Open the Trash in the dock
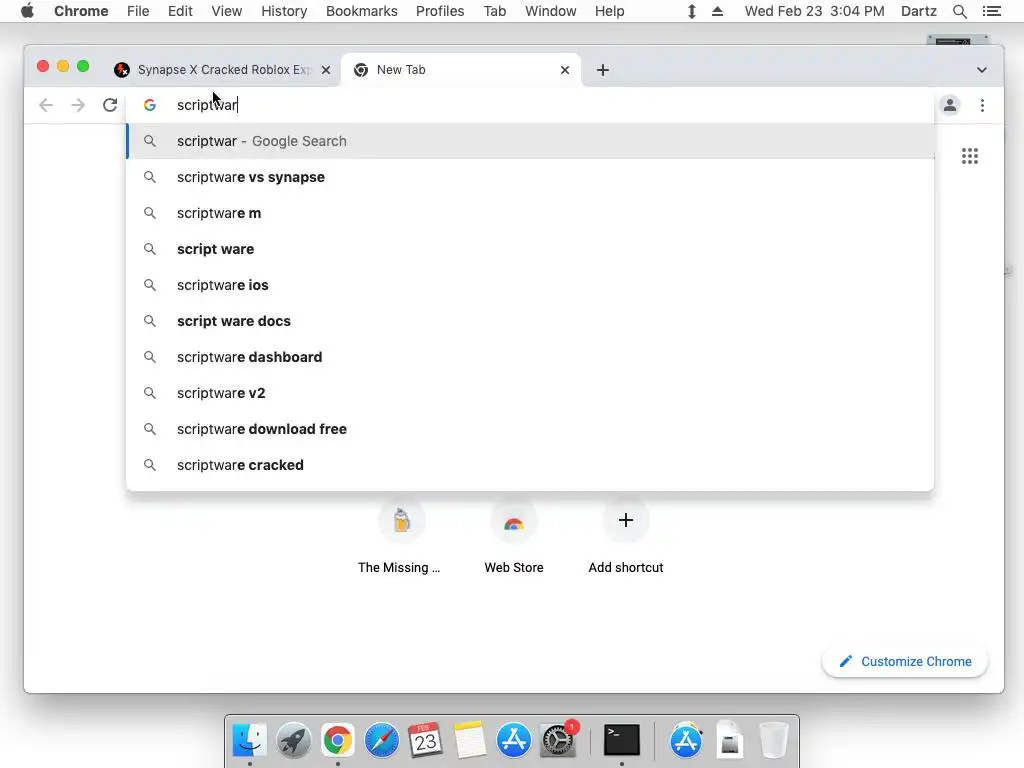 point(773,740)
